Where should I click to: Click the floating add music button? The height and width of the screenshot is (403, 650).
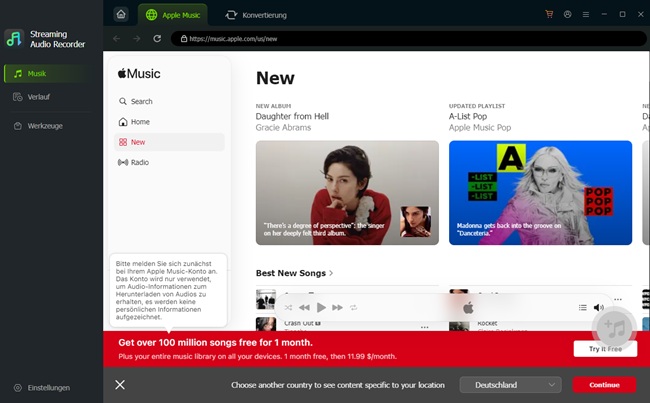616,328
